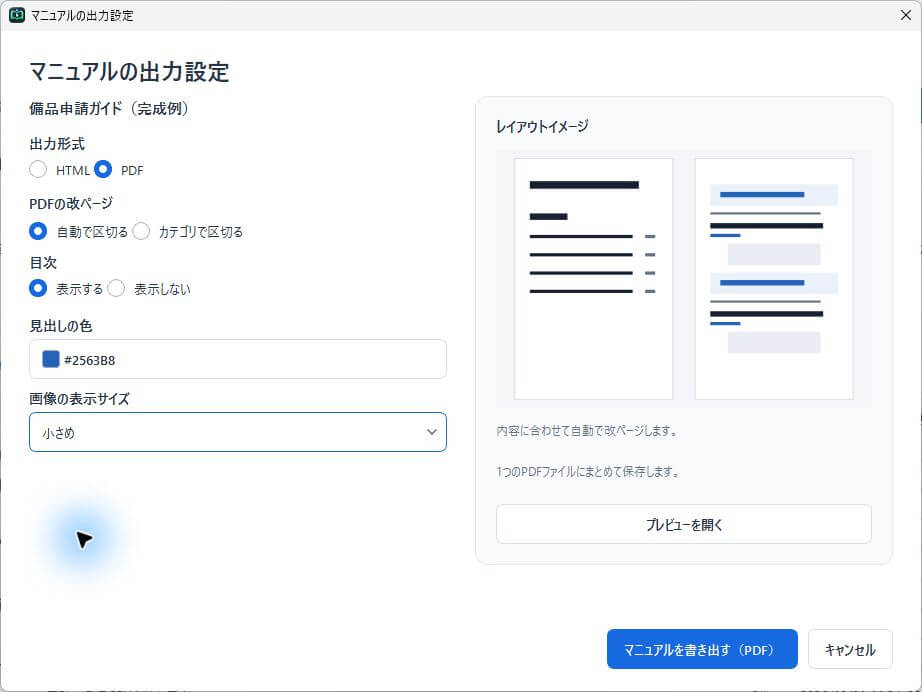922x692 pixels.
Task: Click the app icon in title bar
Action: pos(16,15)
